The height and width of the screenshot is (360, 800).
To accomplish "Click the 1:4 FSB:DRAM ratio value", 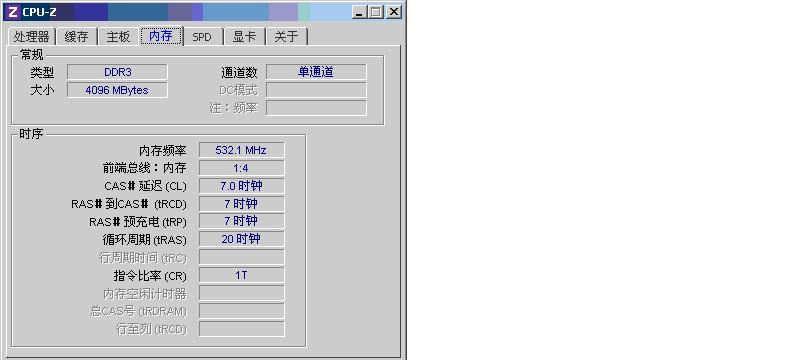I will click(241, 168).
